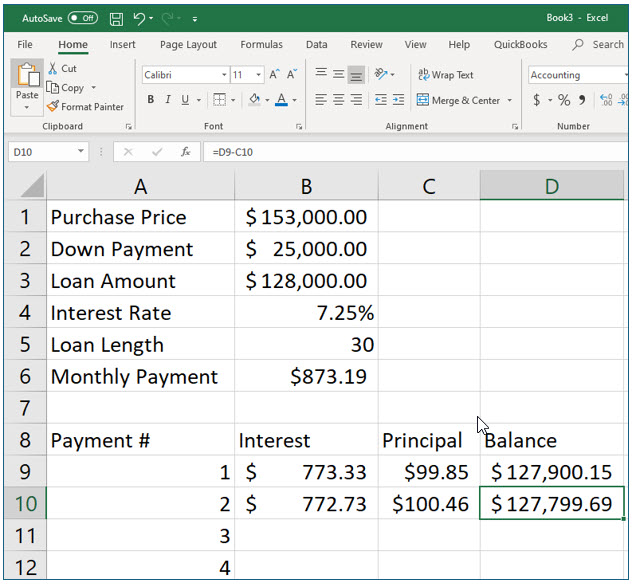
Task: Switch to the Page Layout tab
Action: [x=188, y=44]
